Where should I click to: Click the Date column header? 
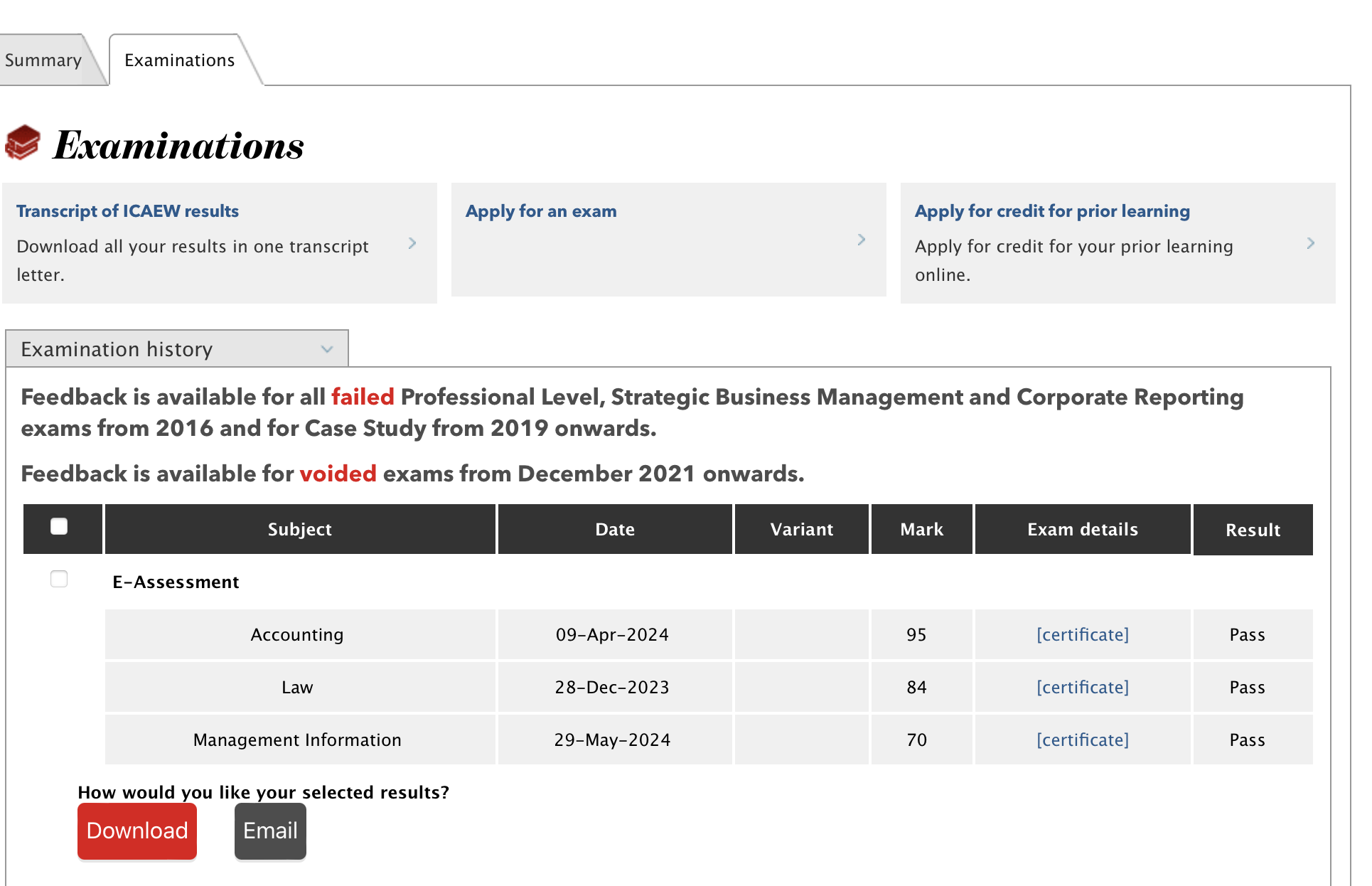(614, 529)
